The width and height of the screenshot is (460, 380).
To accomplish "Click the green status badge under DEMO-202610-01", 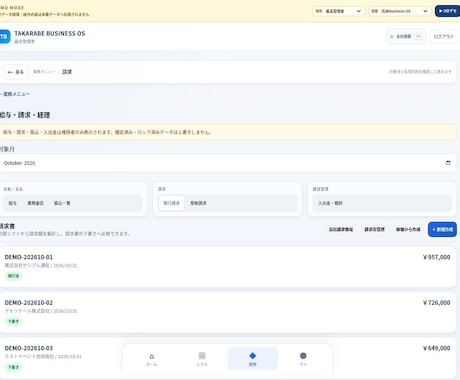I will click(x=13, y=276).
